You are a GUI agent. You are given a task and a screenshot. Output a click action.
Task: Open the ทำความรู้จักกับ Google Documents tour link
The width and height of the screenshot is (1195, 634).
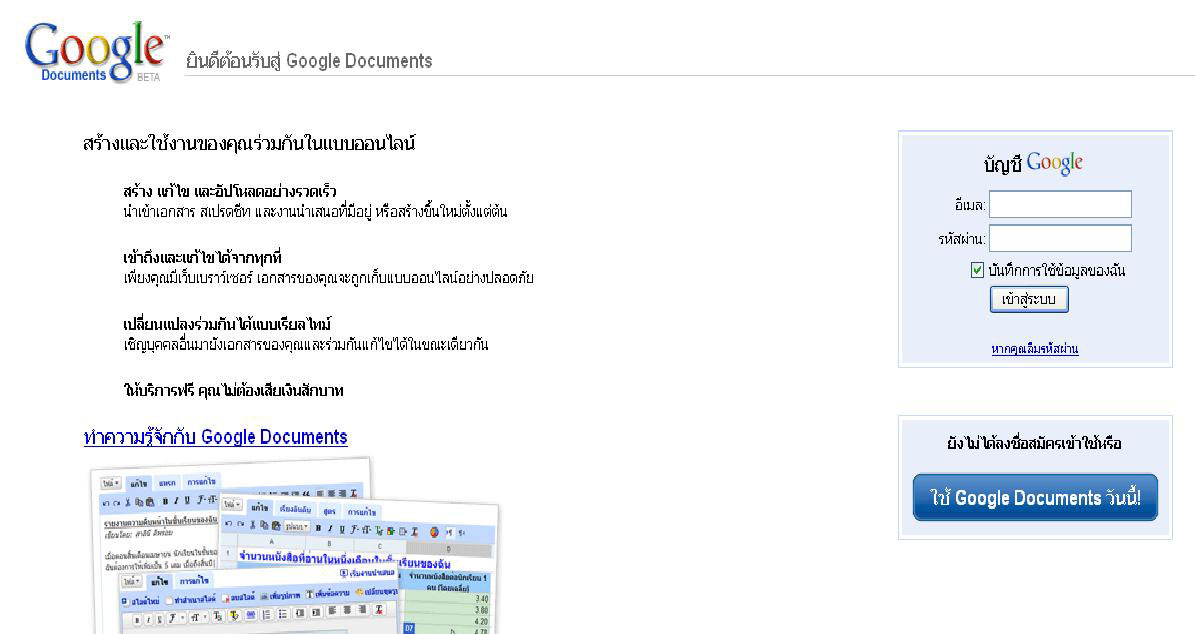[x=216, y=437]
